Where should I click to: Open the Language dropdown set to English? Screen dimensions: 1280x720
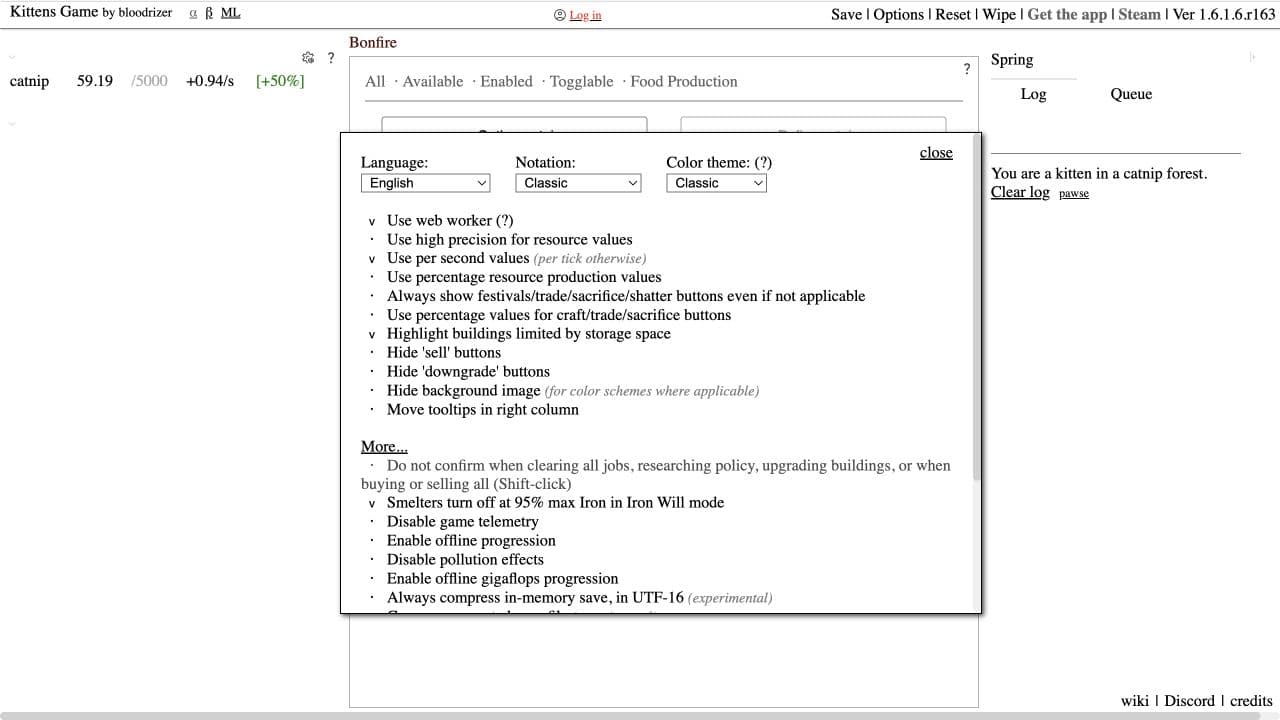click(x=425, y=183)
